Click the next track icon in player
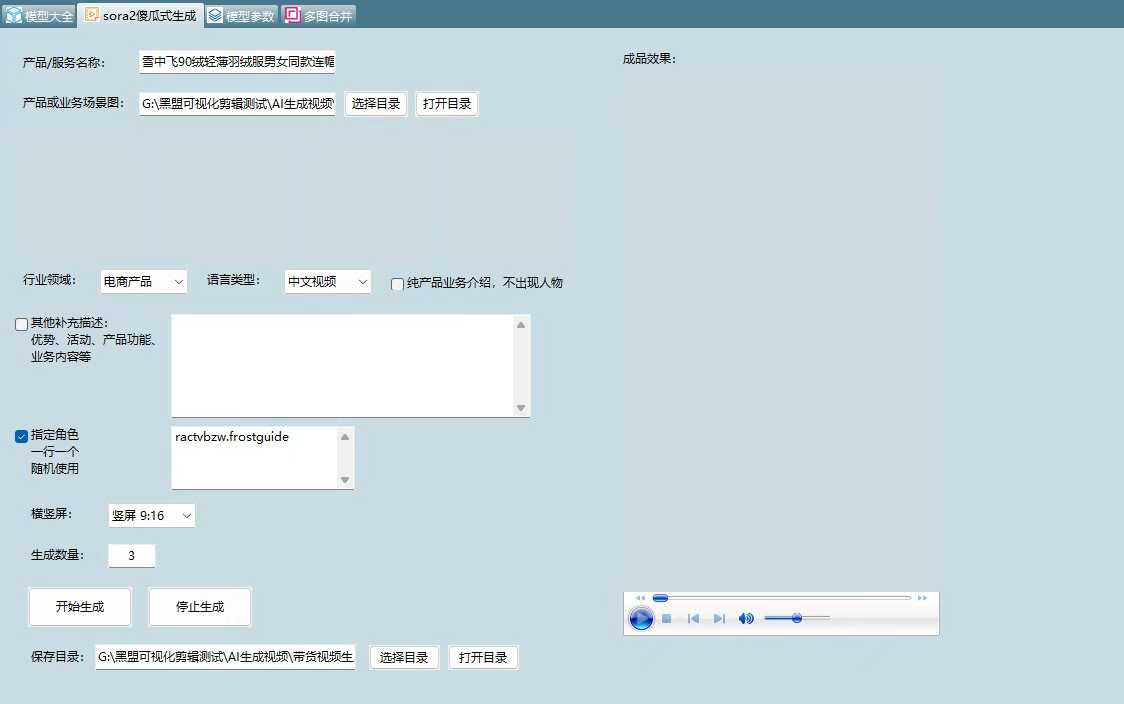The height and width of the screenshot is (704, 1124). (x=718, y=618)
